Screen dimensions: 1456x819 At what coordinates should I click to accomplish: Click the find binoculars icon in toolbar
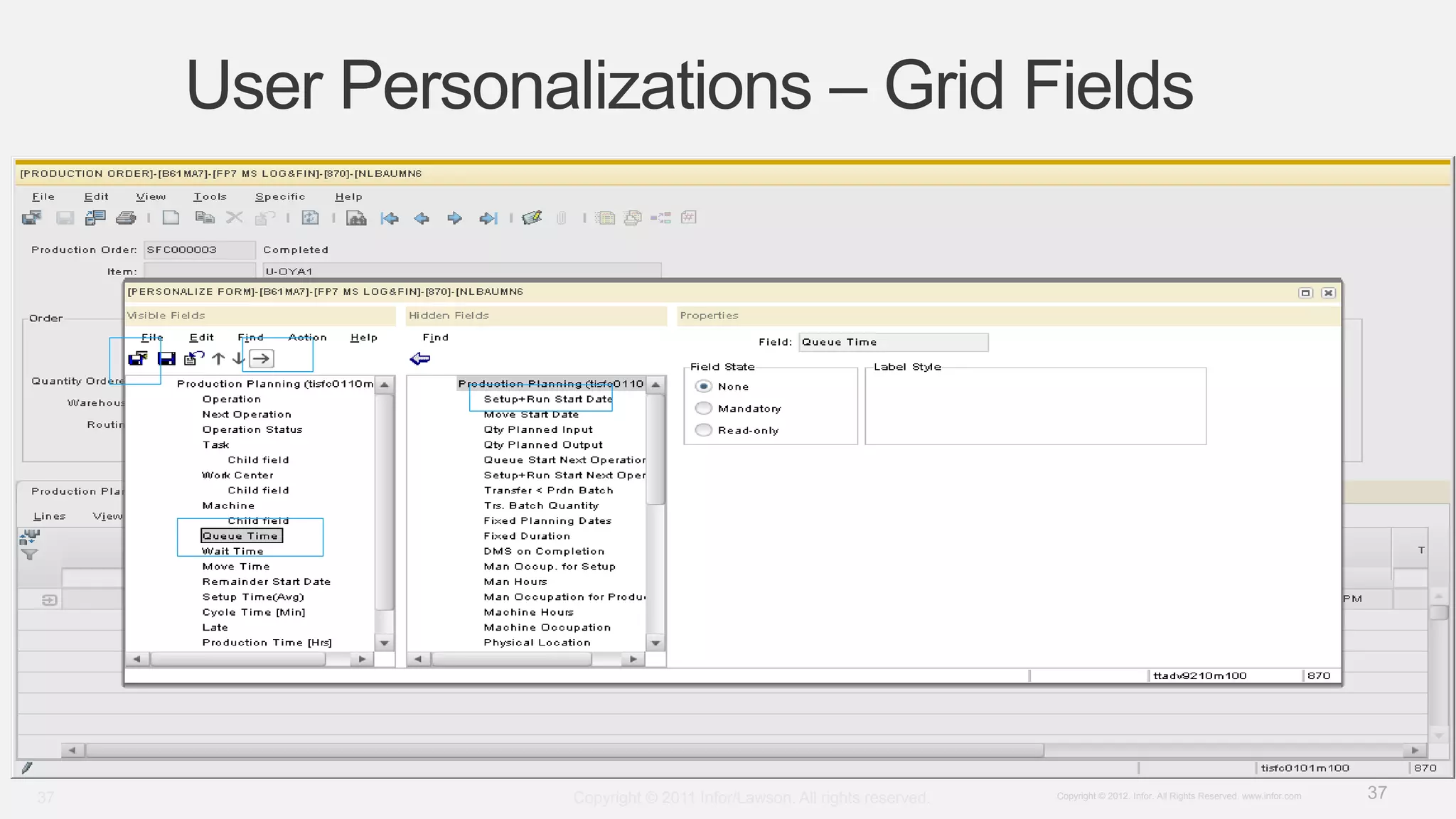click(356, 218)
